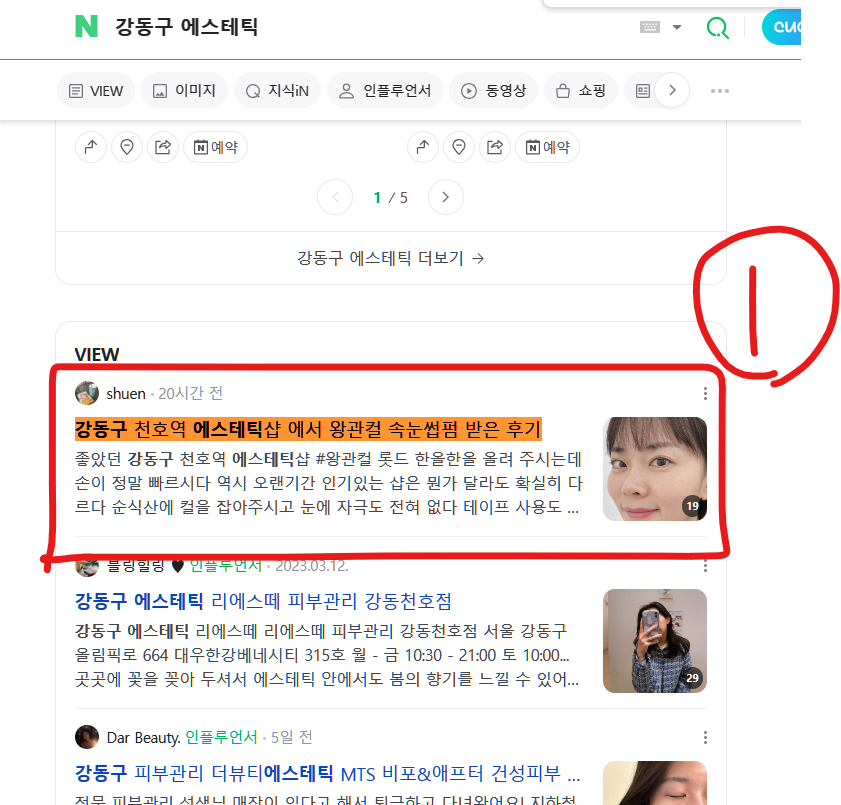Open post 강동구 에스테틱 리에스떼 피부관리 강동천호점
This screenshot has height=805, width=841.
[263, 601]
